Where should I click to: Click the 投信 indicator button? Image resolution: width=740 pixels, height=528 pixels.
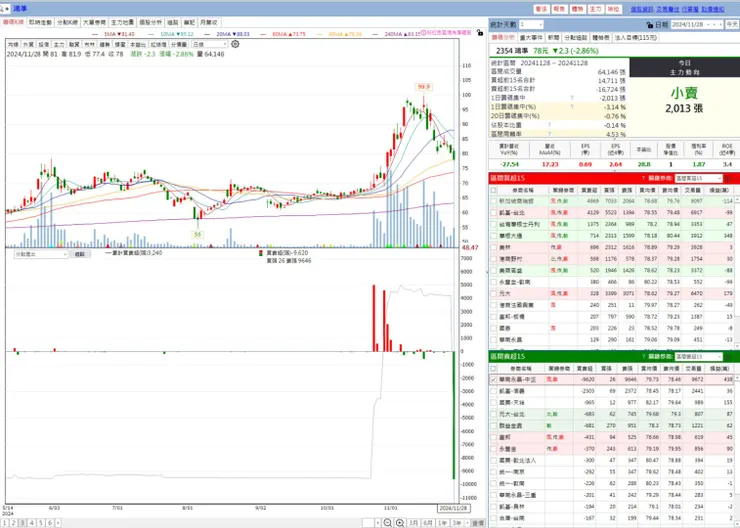[x=43, y=44]
